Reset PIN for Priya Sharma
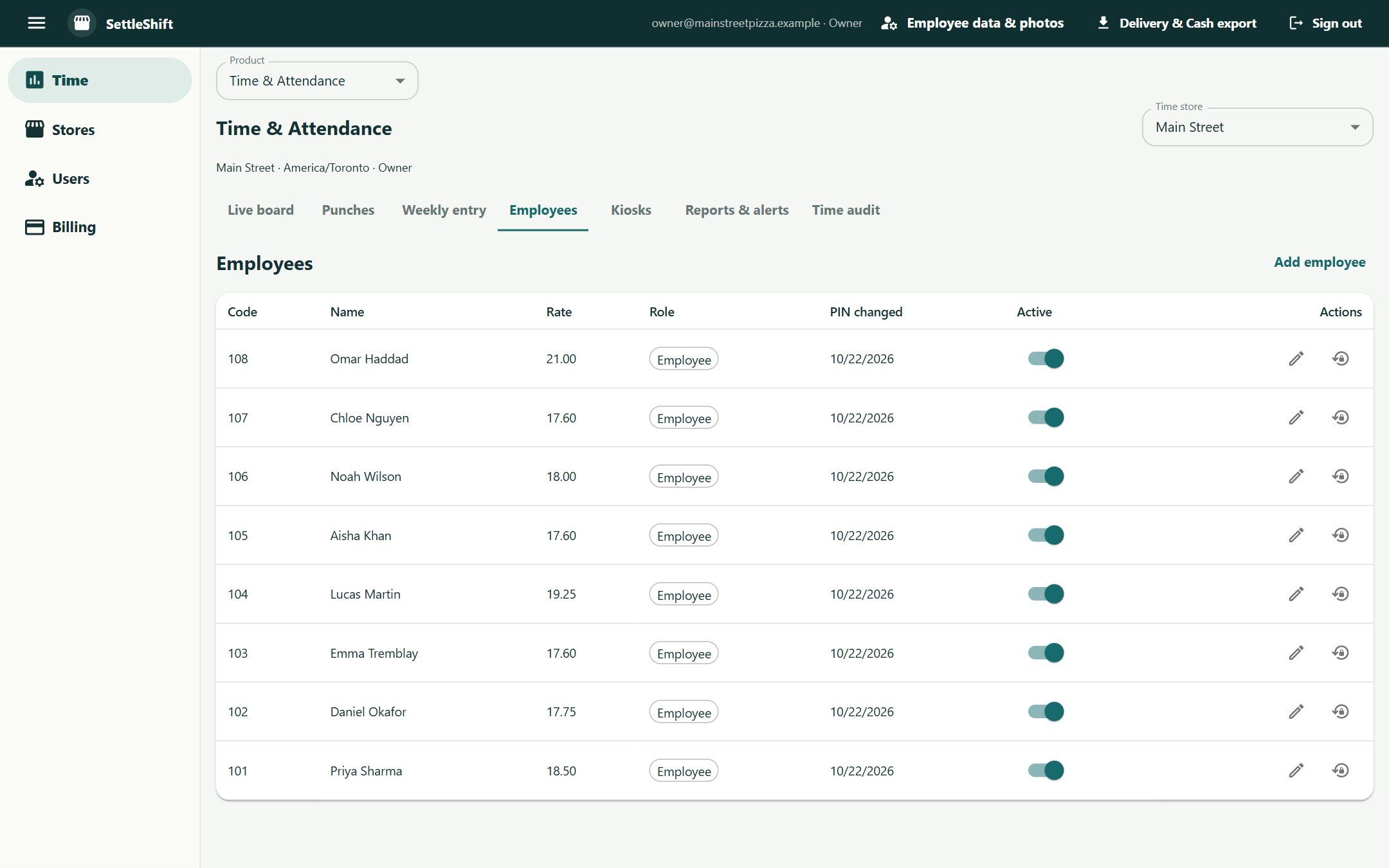The image size is (1389, 868). tap(1340, 770)
